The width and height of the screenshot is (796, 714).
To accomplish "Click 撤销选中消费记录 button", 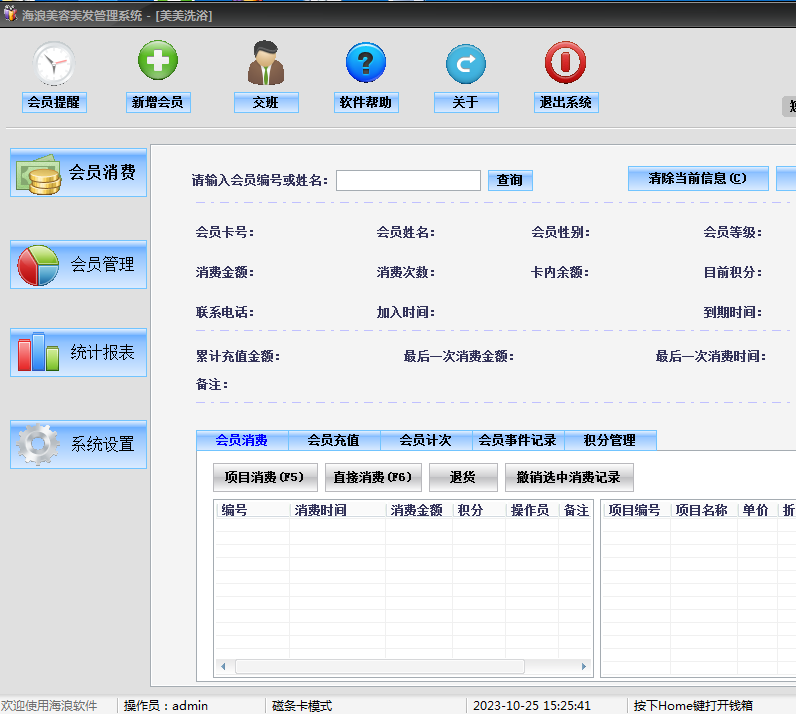I will (569, 477).
